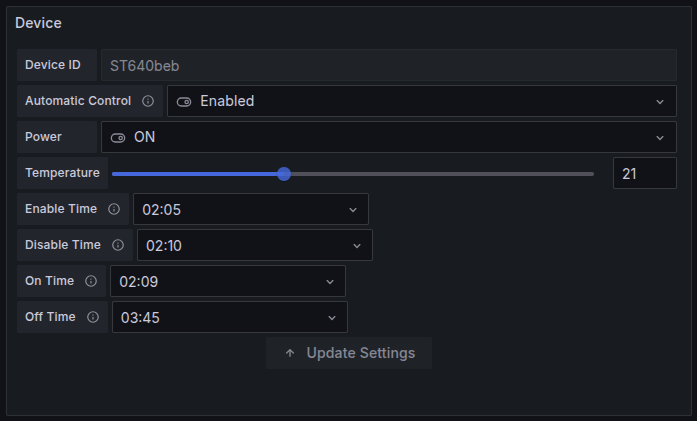Screen dimensions: 697x421
Task: Click the temperature value field showing 21
Action: (x=644, y=173)
